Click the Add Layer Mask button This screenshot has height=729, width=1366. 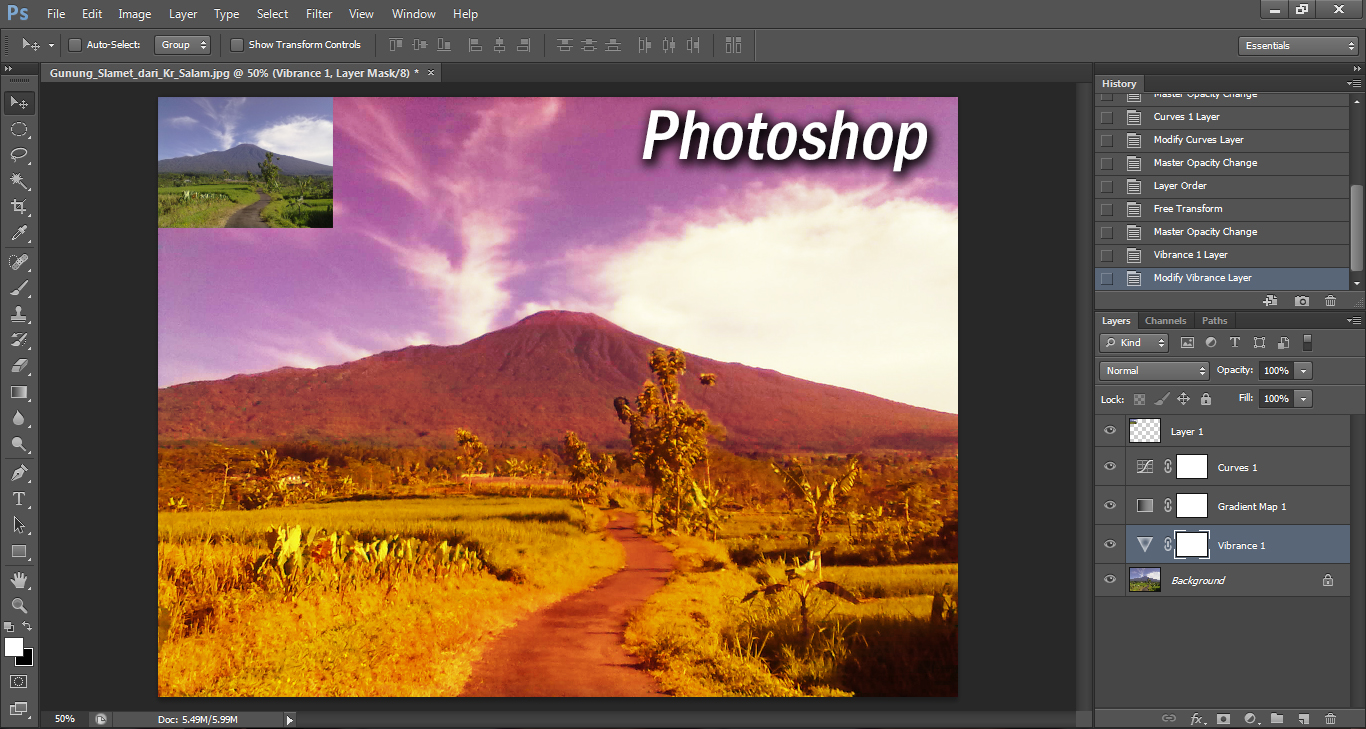[x=1222, y=718]
